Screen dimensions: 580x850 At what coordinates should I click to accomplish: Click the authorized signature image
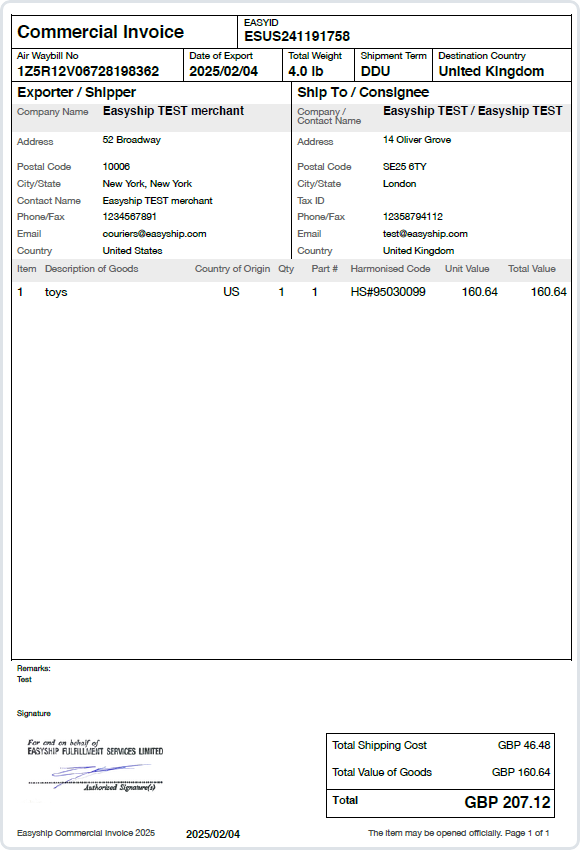pyautogui.click(x=95, y=765)
